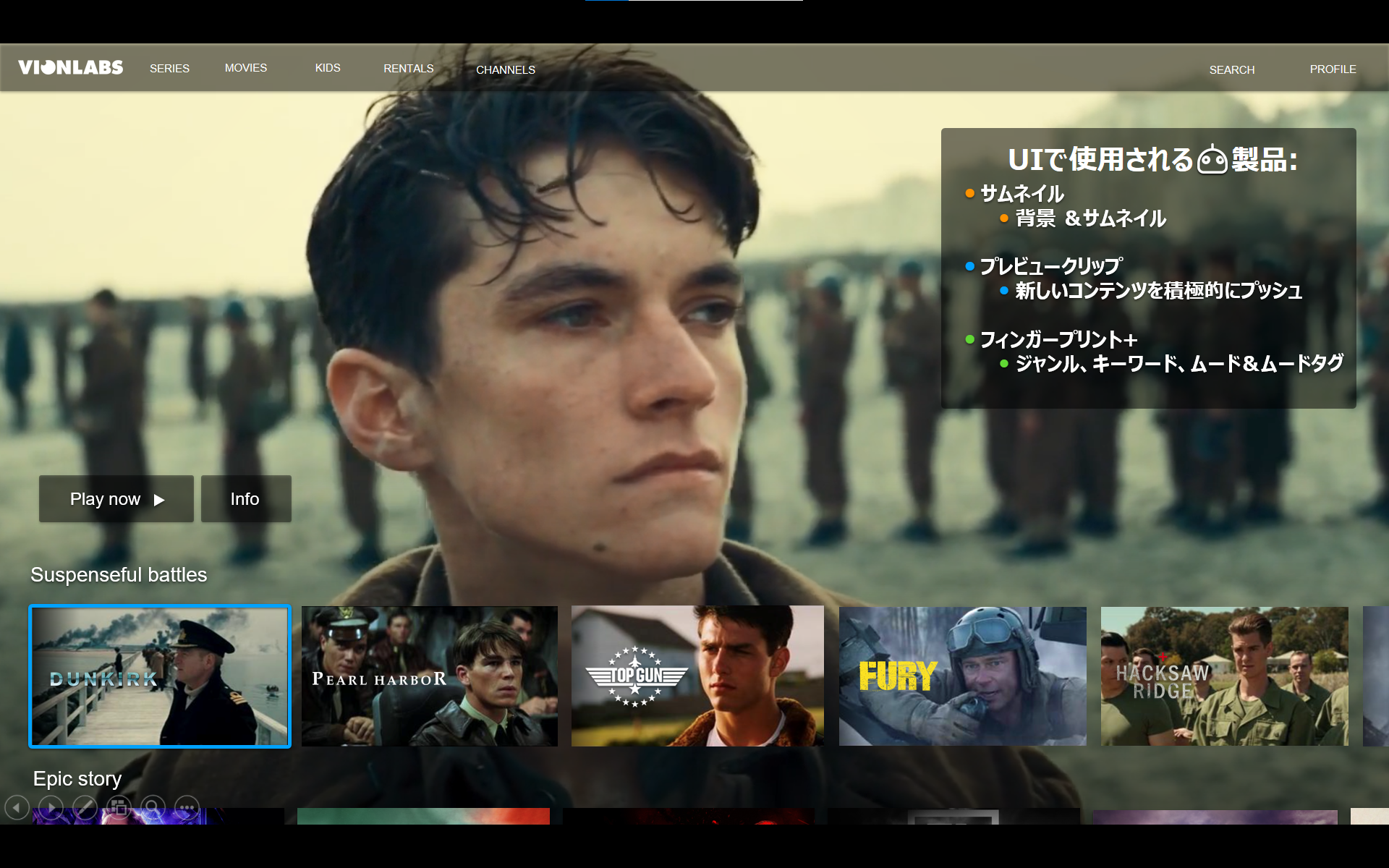Select the Top Gun thumbnail
Viewport: 1389px width, 868px height.
(x=697, y=676)
